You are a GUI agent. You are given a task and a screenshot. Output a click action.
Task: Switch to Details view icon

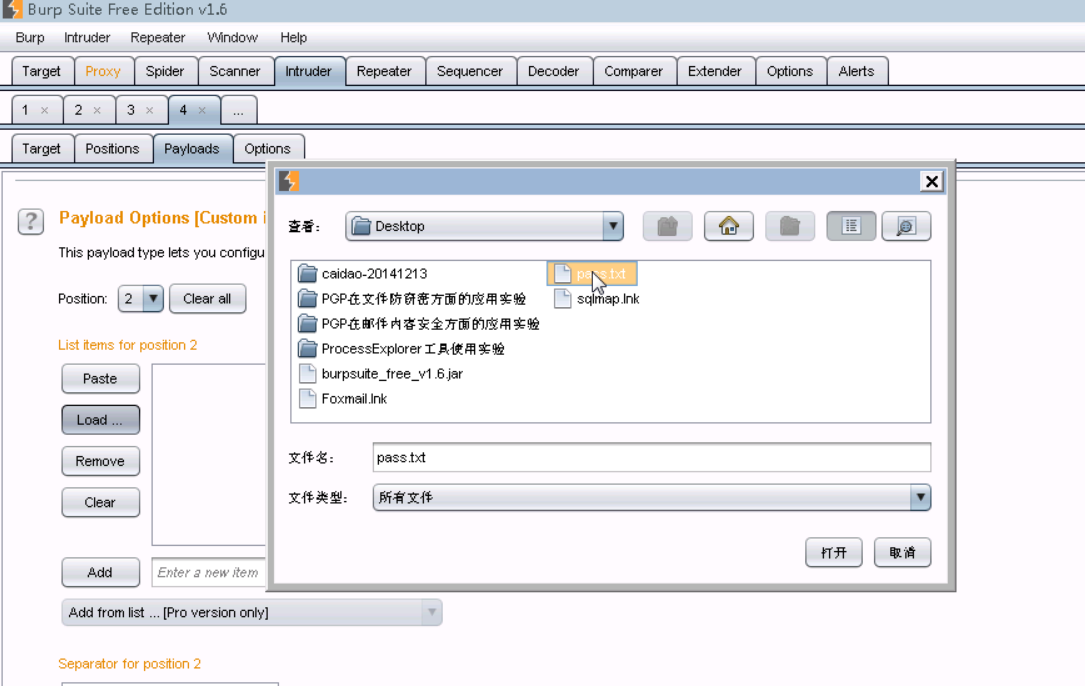click(x=906, y=226)
